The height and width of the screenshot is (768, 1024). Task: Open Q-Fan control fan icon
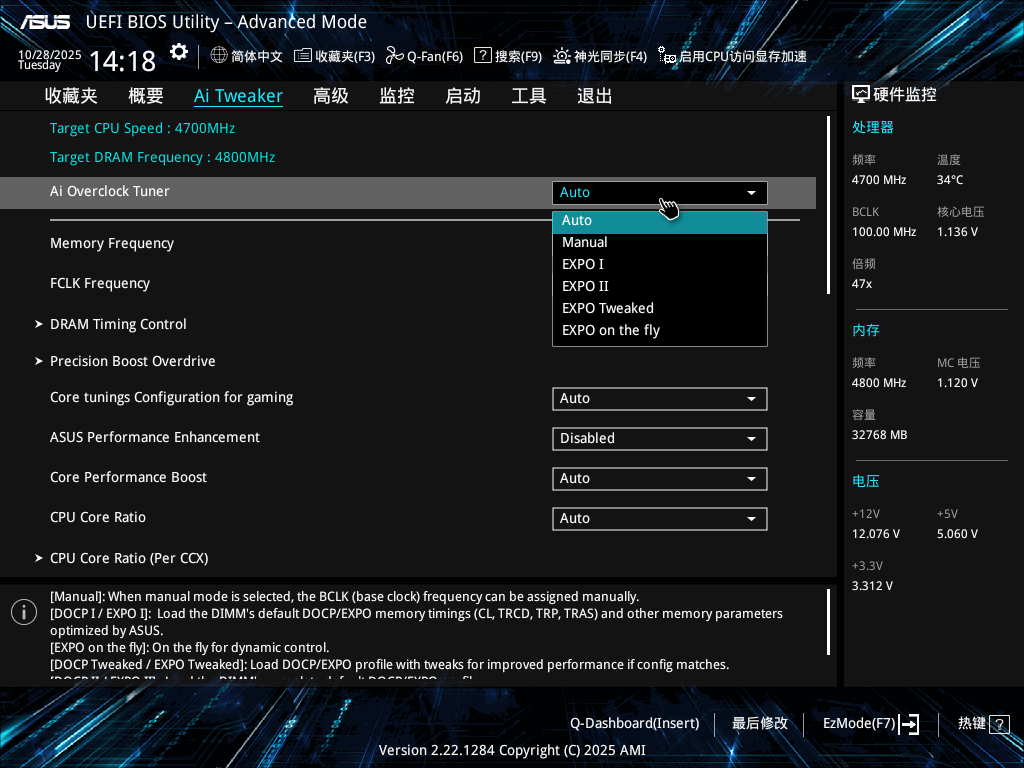pyautogui.click(x=394, y=56)
